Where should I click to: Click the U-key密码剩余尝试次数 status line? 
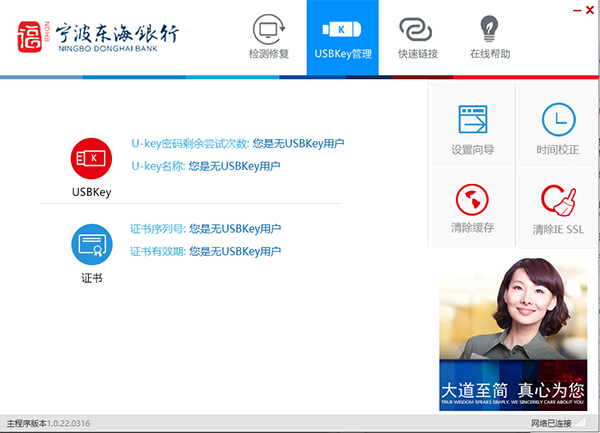coord(238,143)
